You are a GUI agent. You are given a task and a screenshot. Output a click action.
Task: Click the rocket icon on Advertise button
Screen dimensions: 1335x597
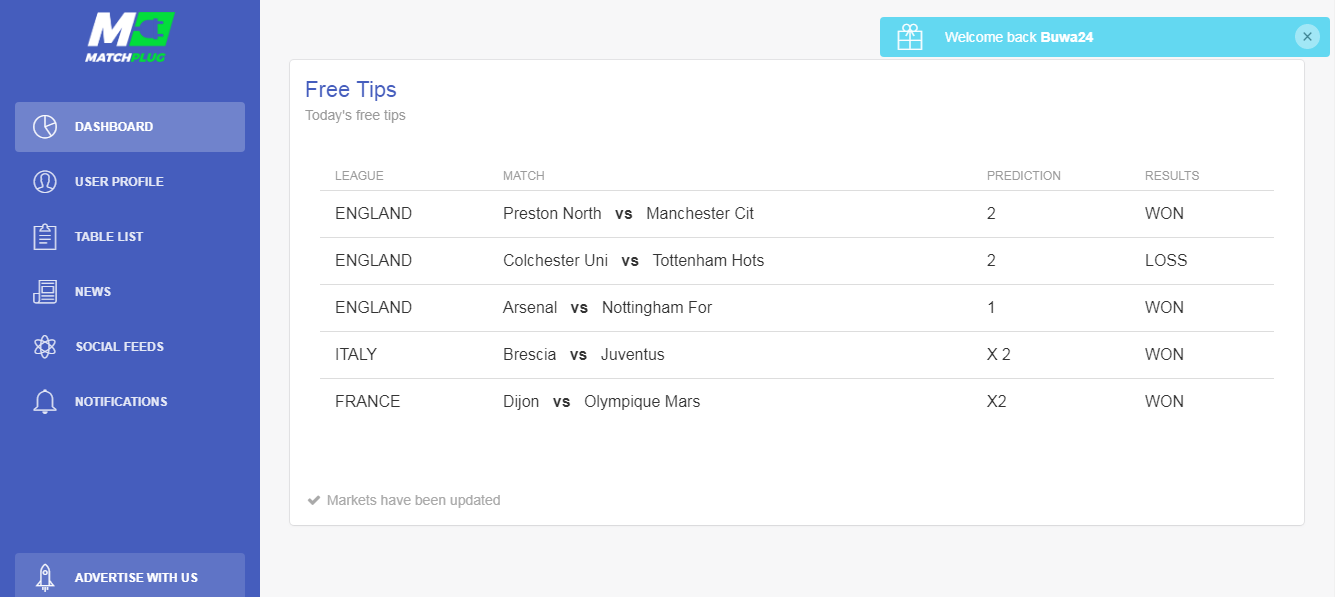coord(45,577)
